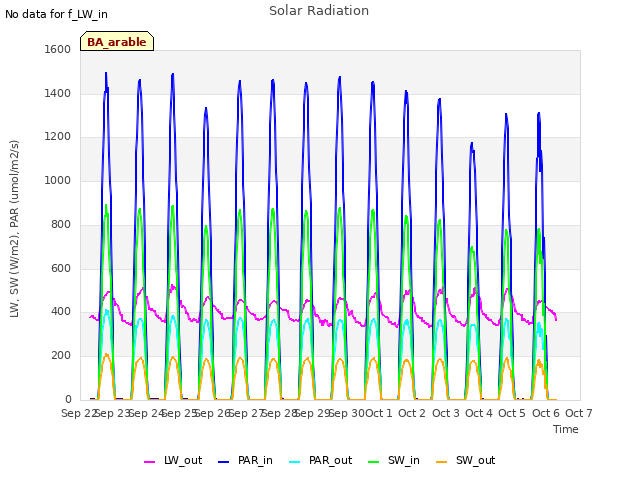
Task: Click the 1200 y-axis tick label
Action: pyautogui.click(x=58, y=137)
